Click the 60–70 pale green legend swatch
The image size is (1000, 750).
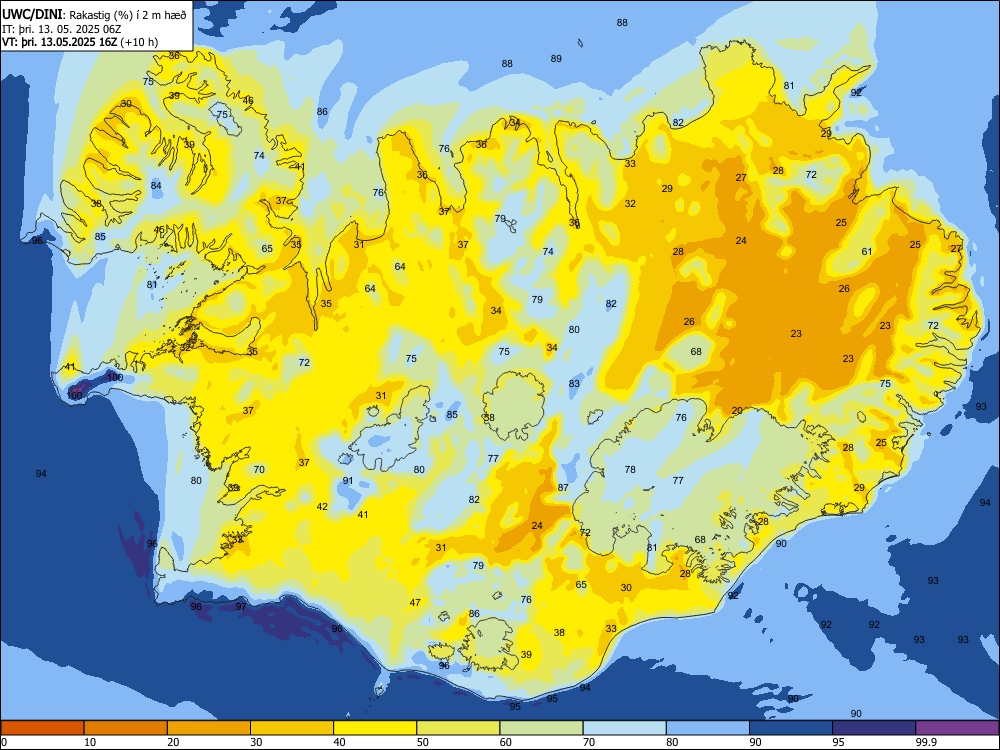[541, 728]
